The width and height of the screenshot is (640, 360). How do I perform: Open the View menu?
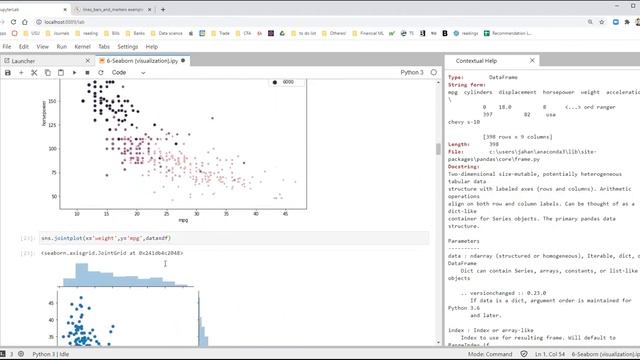[x=42, y=47]
